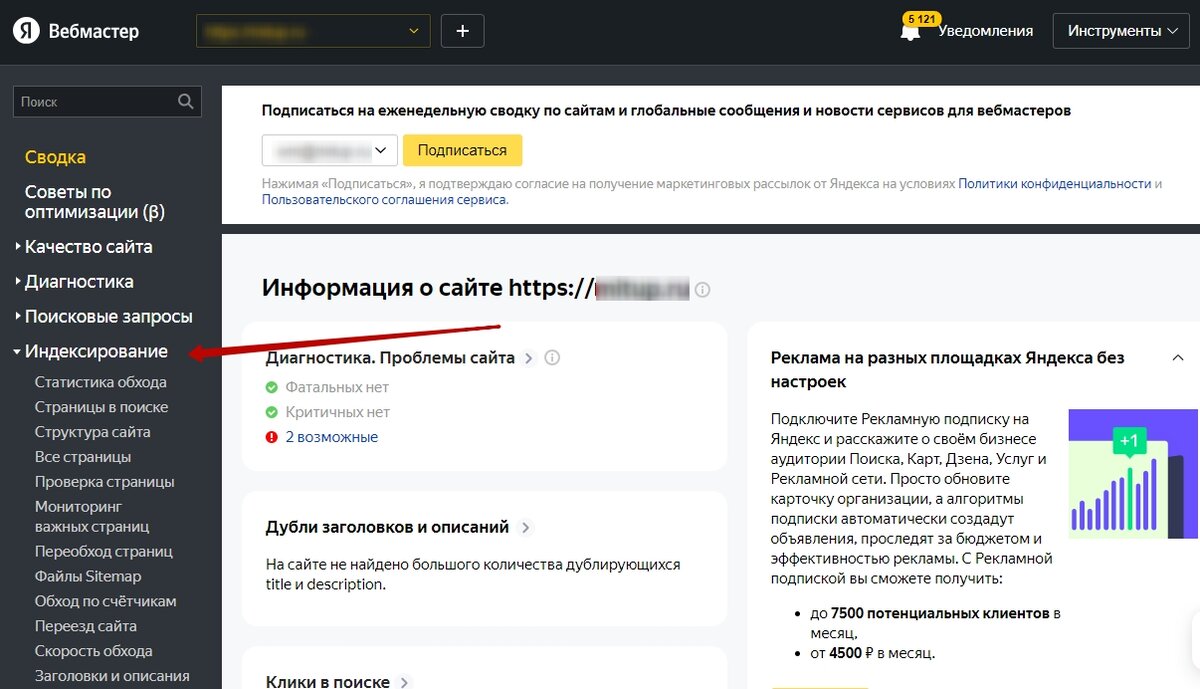The image size is (1200, 689).
Task: Open the 2 возможные link
Action: coord(332,437)
